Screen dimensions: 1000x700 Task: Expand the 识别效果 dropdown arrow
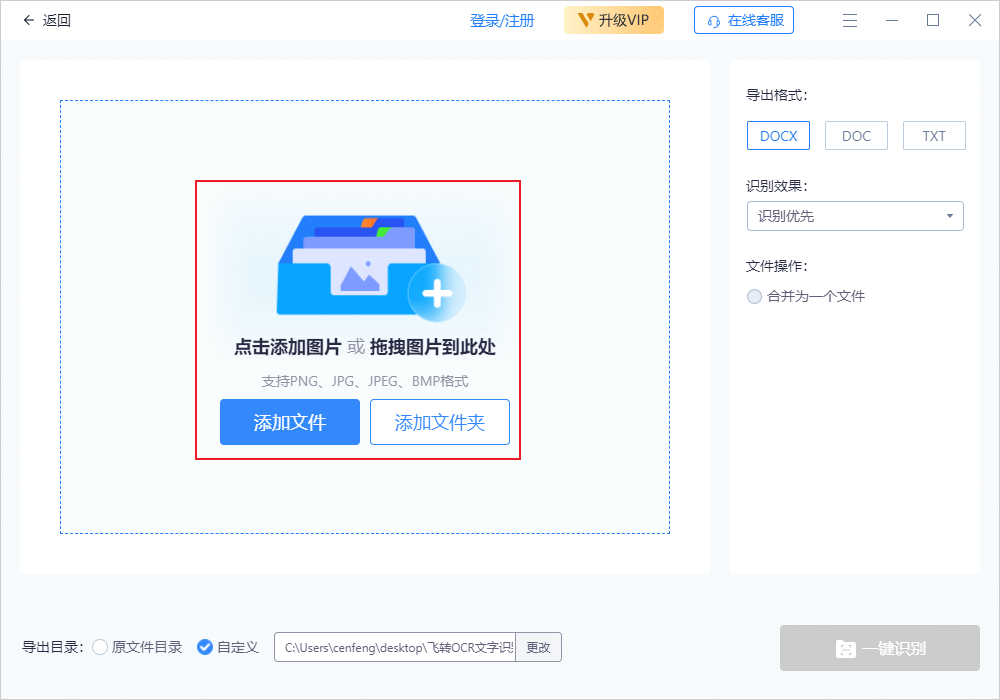949,216
